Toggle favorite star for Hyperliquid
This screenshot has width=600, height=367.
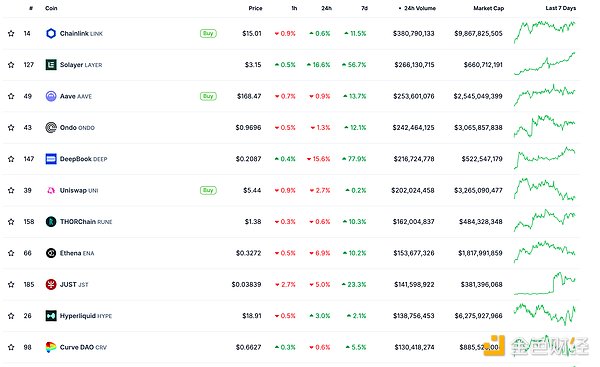pos(11,316)
